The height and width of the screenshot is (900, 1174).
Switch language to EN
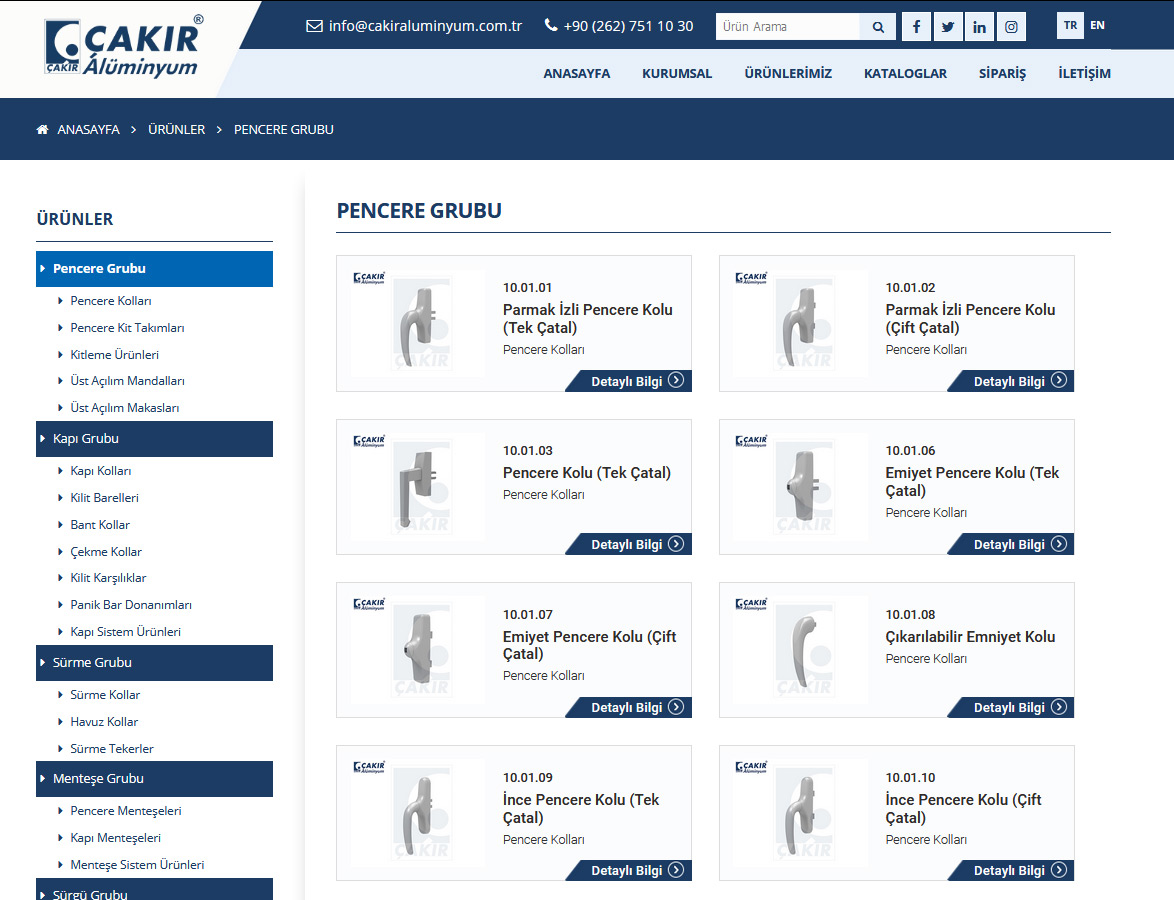point(1098,26)
